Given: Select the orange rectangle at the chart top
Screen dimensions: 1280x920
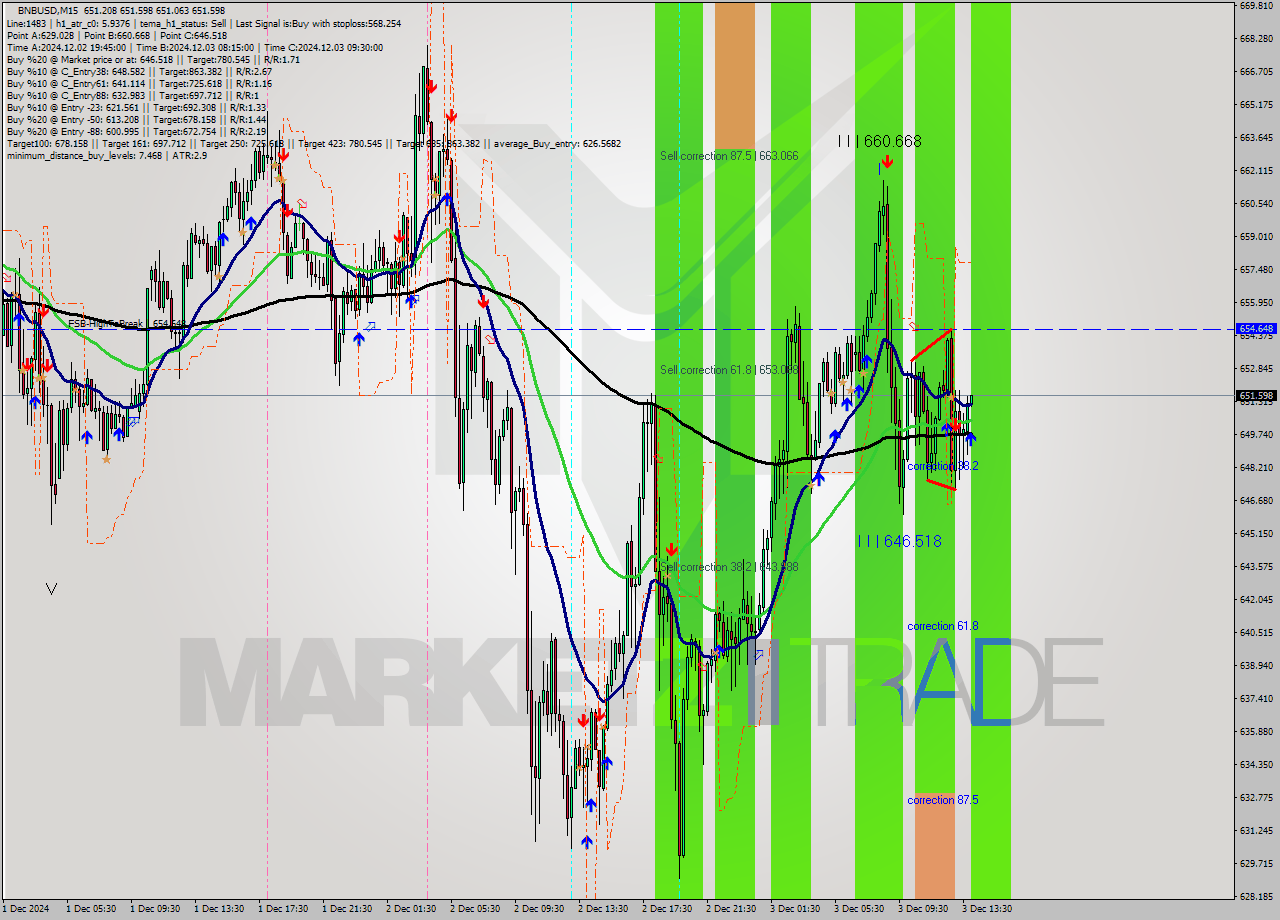Looking at the screenshot, I should tap(735, 76).
